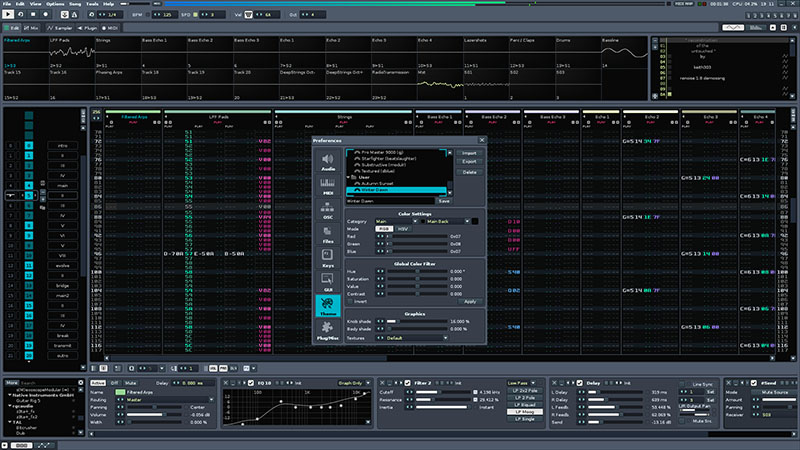
Task: Select HSV color mode
Action: click(x=403, y=229)
